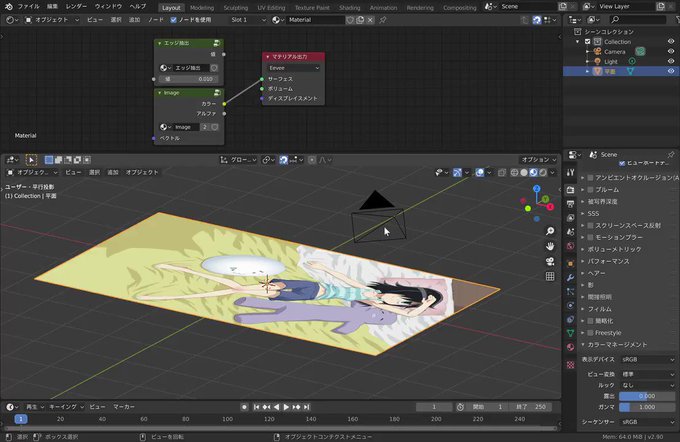Click the Material name input field

(316, 20)
